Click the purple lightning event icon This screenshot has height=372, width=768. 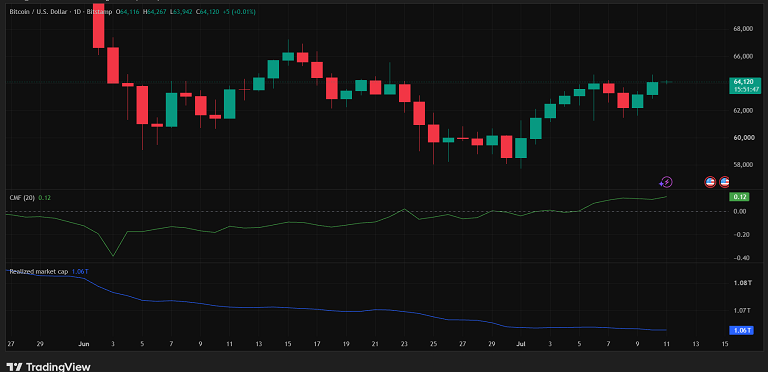pyautogui.click(x=665, y=183)
